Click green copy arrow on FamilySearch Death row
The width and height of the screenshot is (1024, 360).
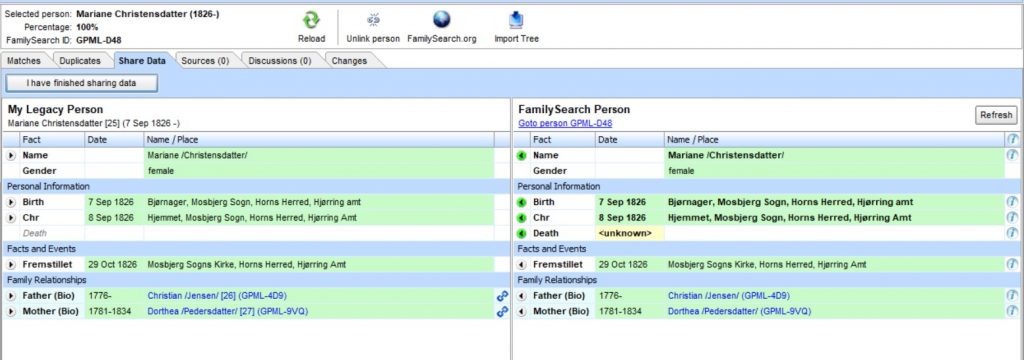521,234
